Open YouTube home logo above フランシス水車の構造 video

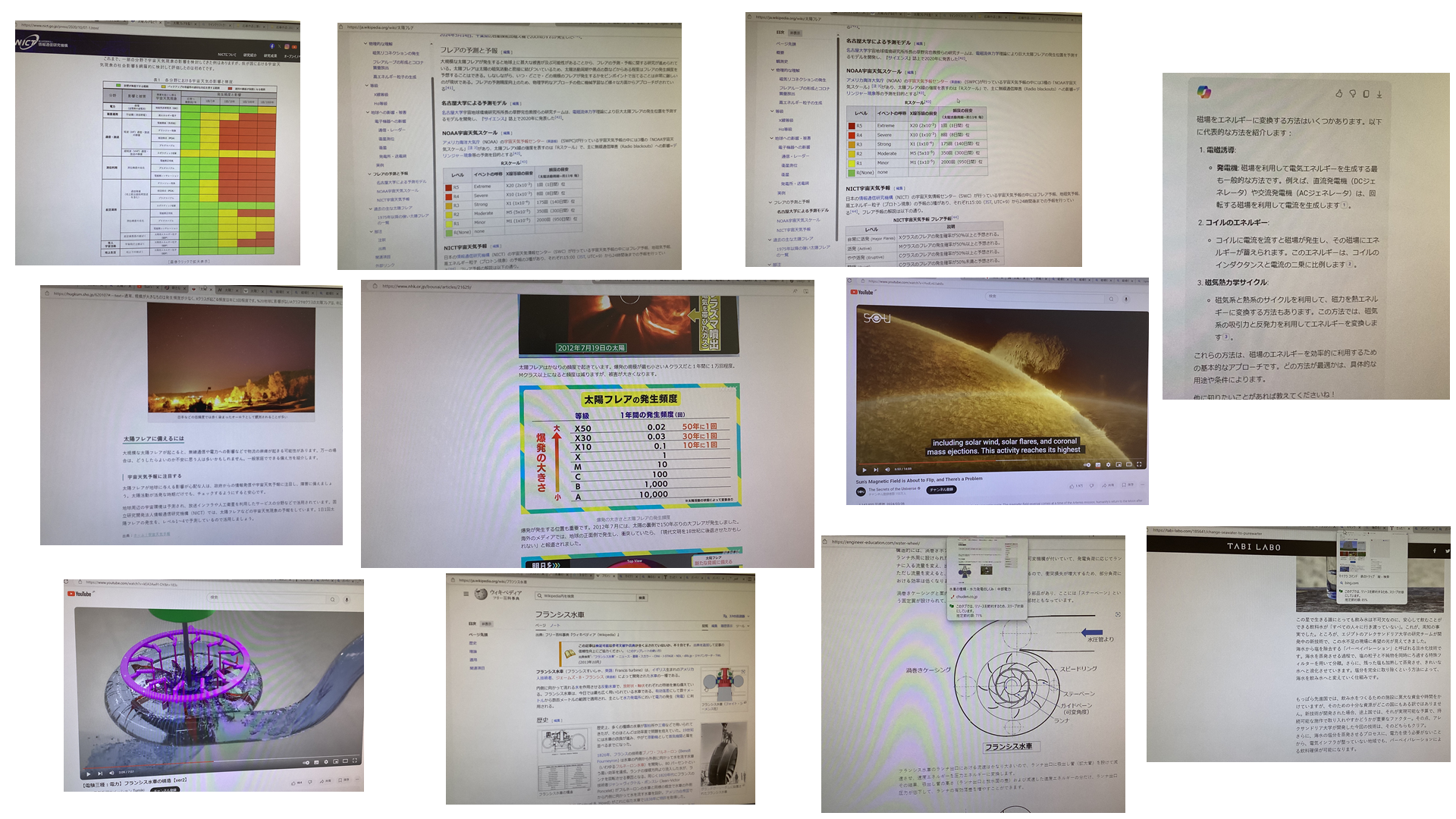click(x=79, y=594)
